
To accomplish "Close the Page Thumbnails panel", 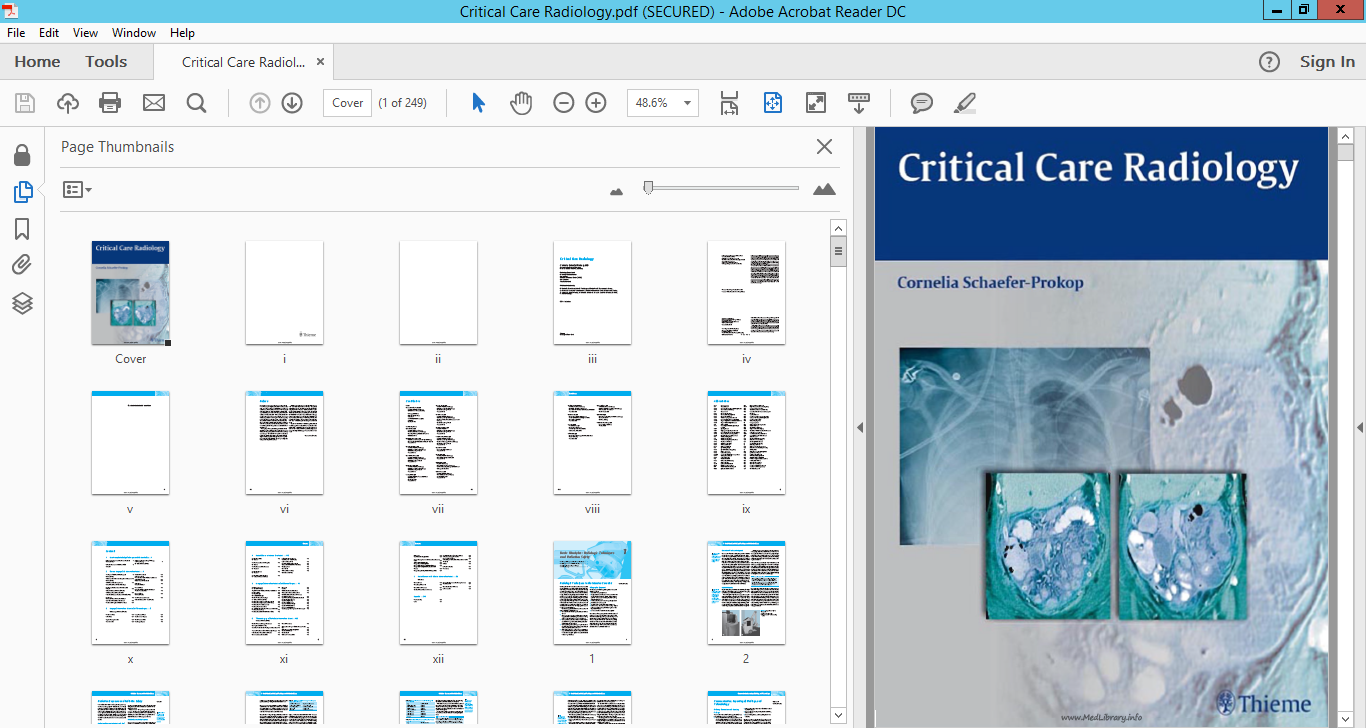I will [824, 146].
